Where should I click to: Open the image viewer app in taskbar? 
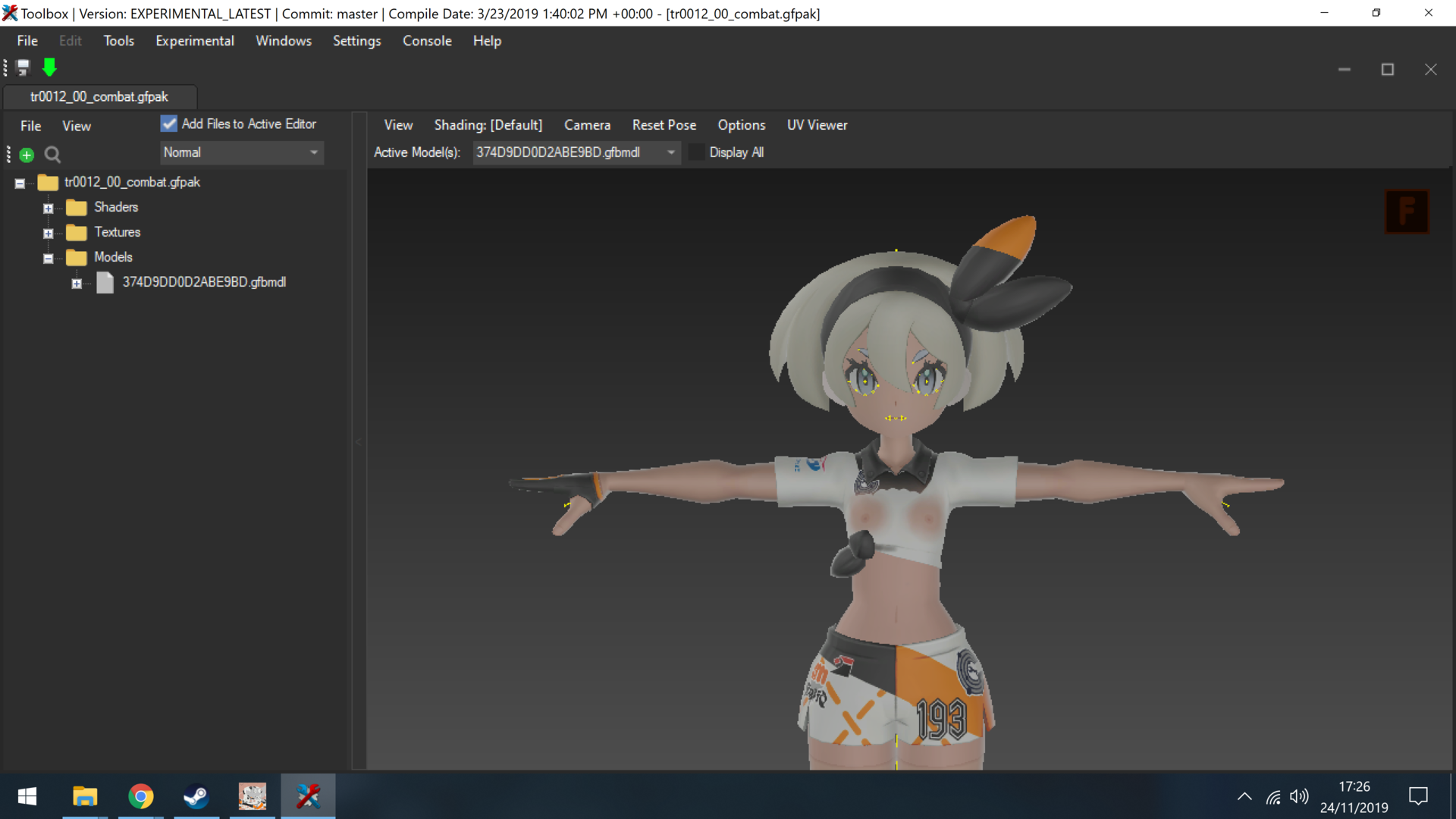click(253, 796)
